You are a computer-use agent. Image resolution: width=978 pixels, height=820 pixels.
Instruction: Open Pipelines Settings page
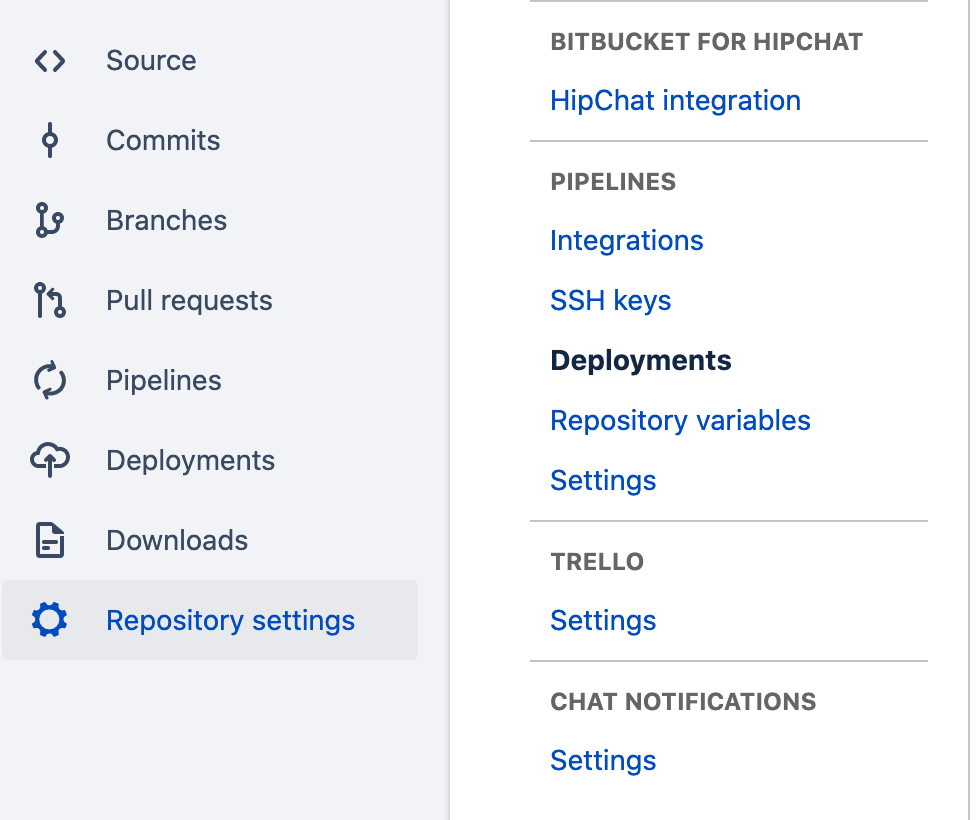(x=603, y=480)
